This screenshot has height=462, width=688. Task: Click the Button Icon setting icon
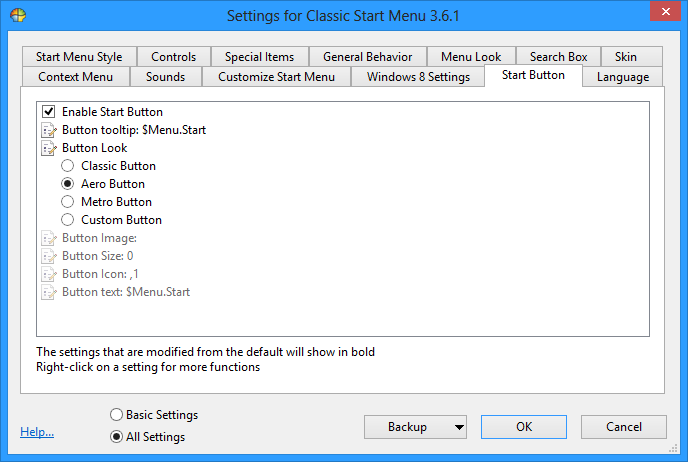click(x=49, y=274)
